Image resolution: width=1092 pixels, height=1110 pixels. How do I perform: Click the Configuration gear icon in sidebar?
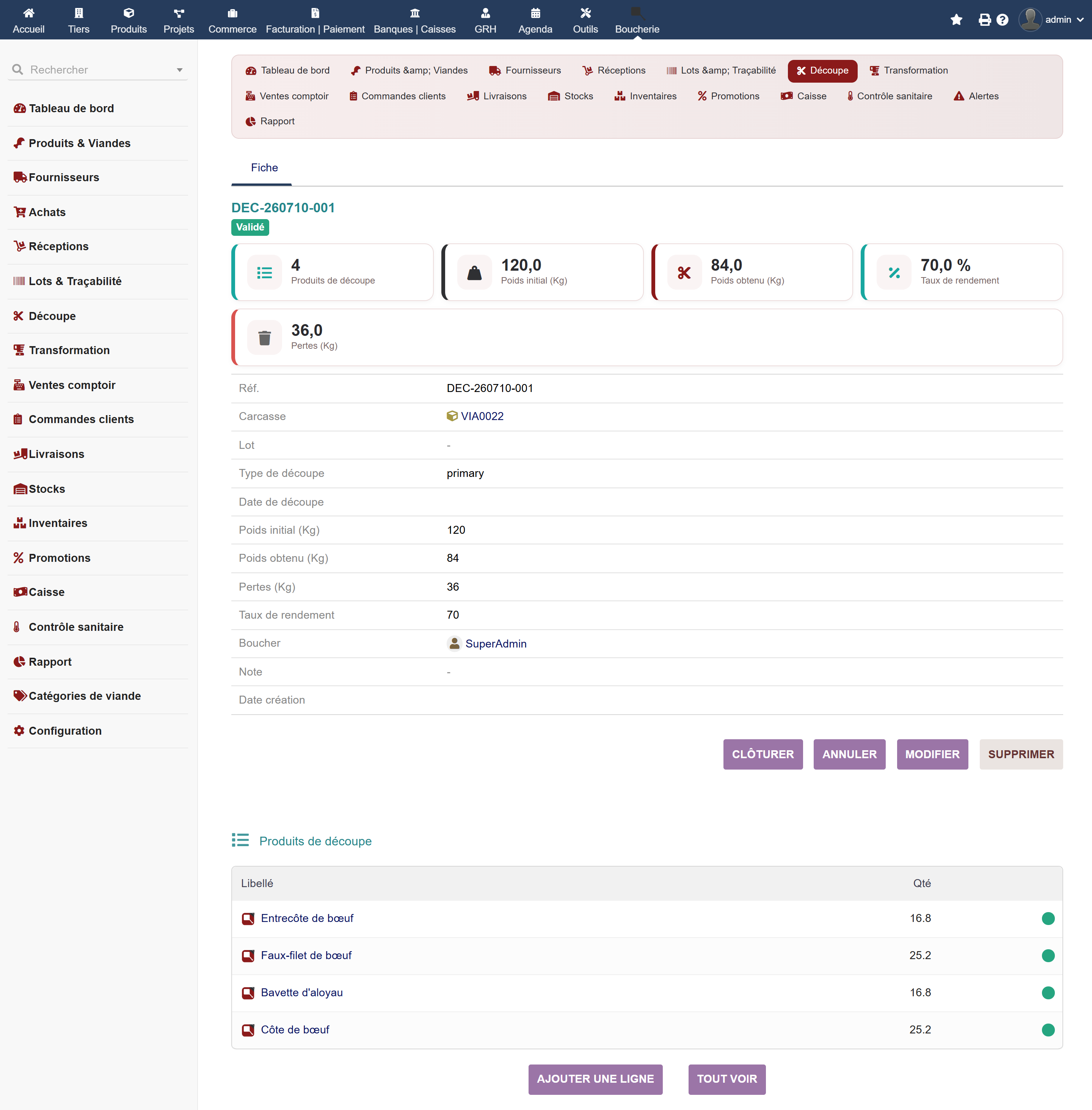(19, 731)
